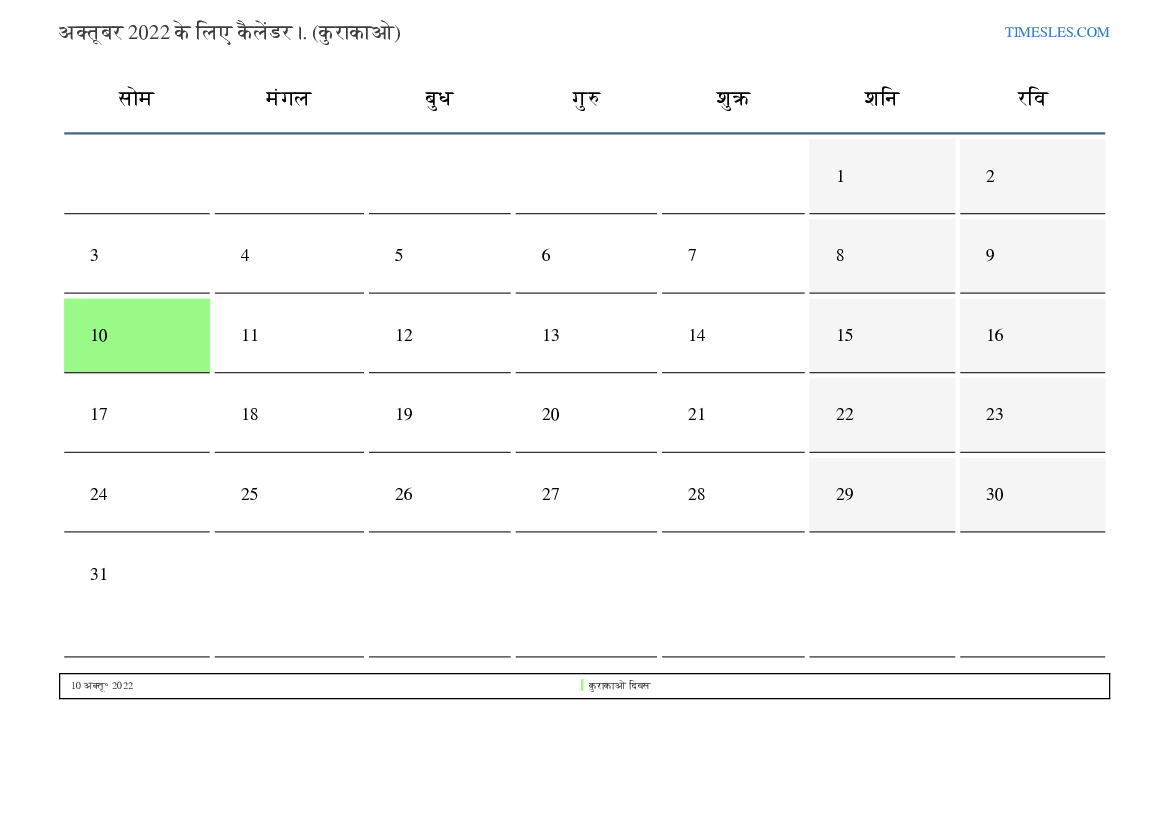
Task: Click the कुराकाओ दिवस holiday label
Action: pyautogui.click(x=619, y=685)
